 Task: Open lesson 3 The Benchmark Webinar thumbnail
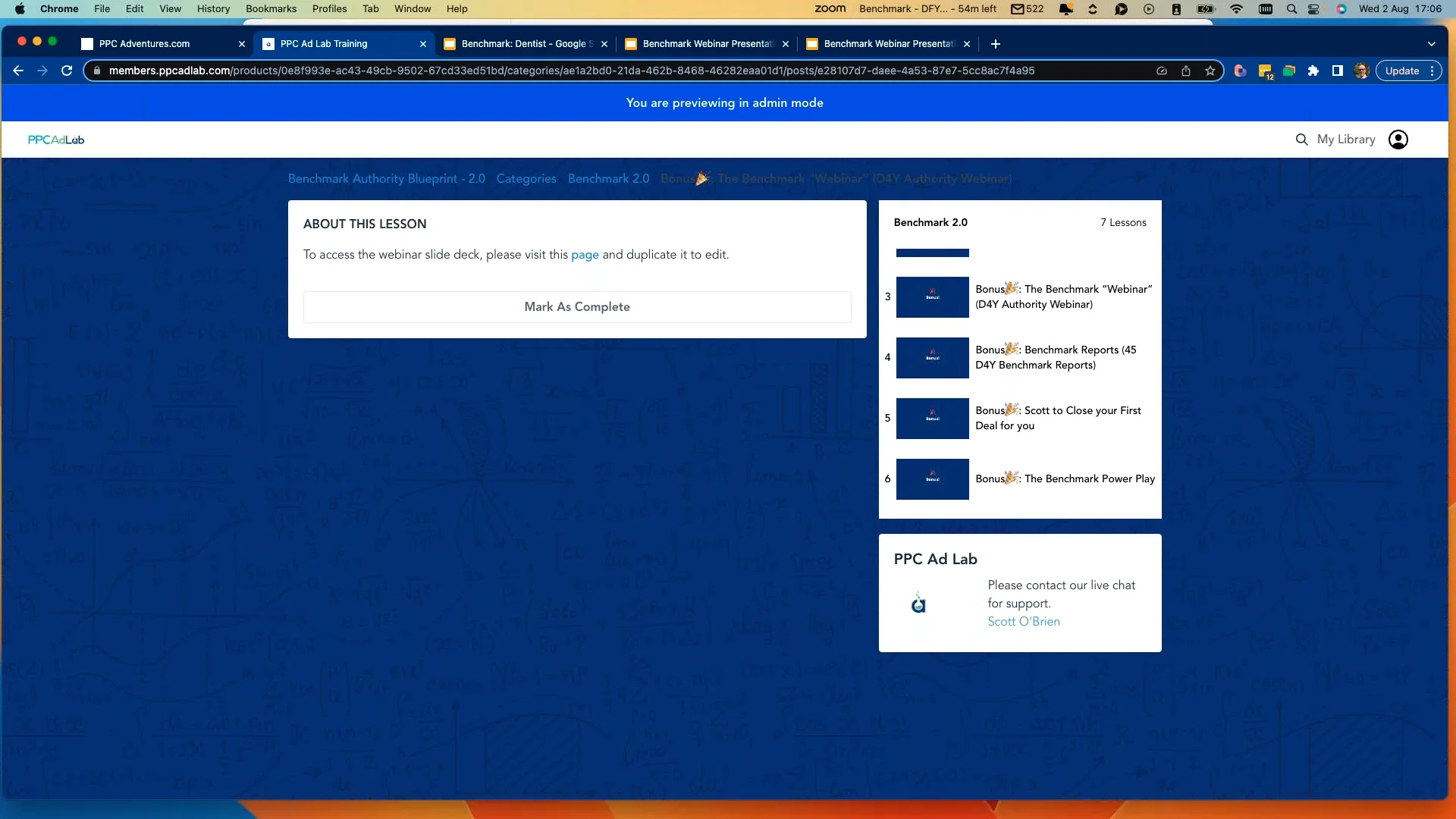[933, 297]
